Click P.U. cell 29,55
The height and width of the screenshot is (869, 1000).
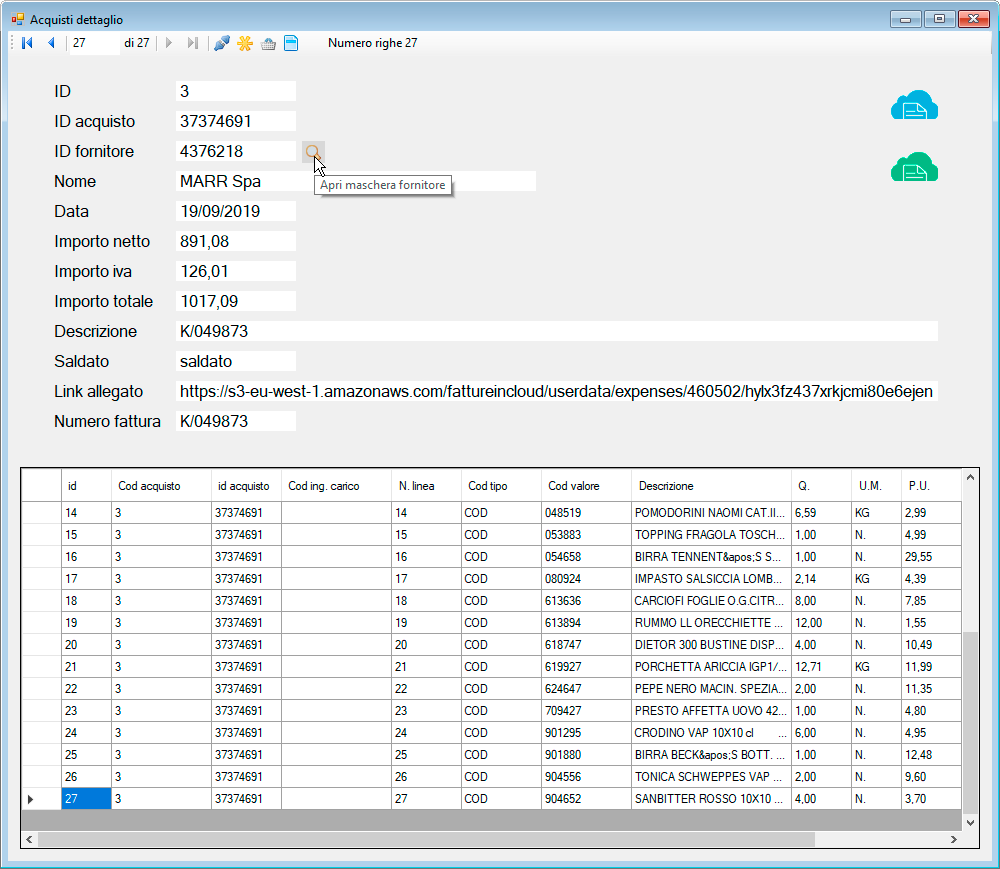pyautogui.click(x=930, y=557)
